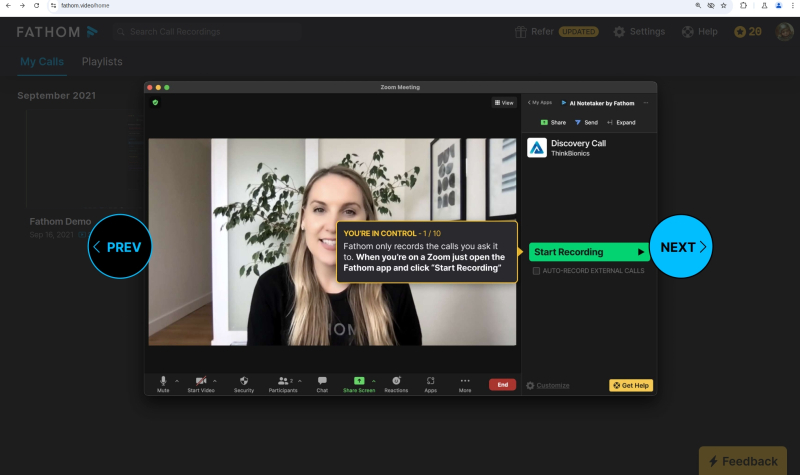
Task: Switch to the Playlists tab
Action: [x=102, y=62]
